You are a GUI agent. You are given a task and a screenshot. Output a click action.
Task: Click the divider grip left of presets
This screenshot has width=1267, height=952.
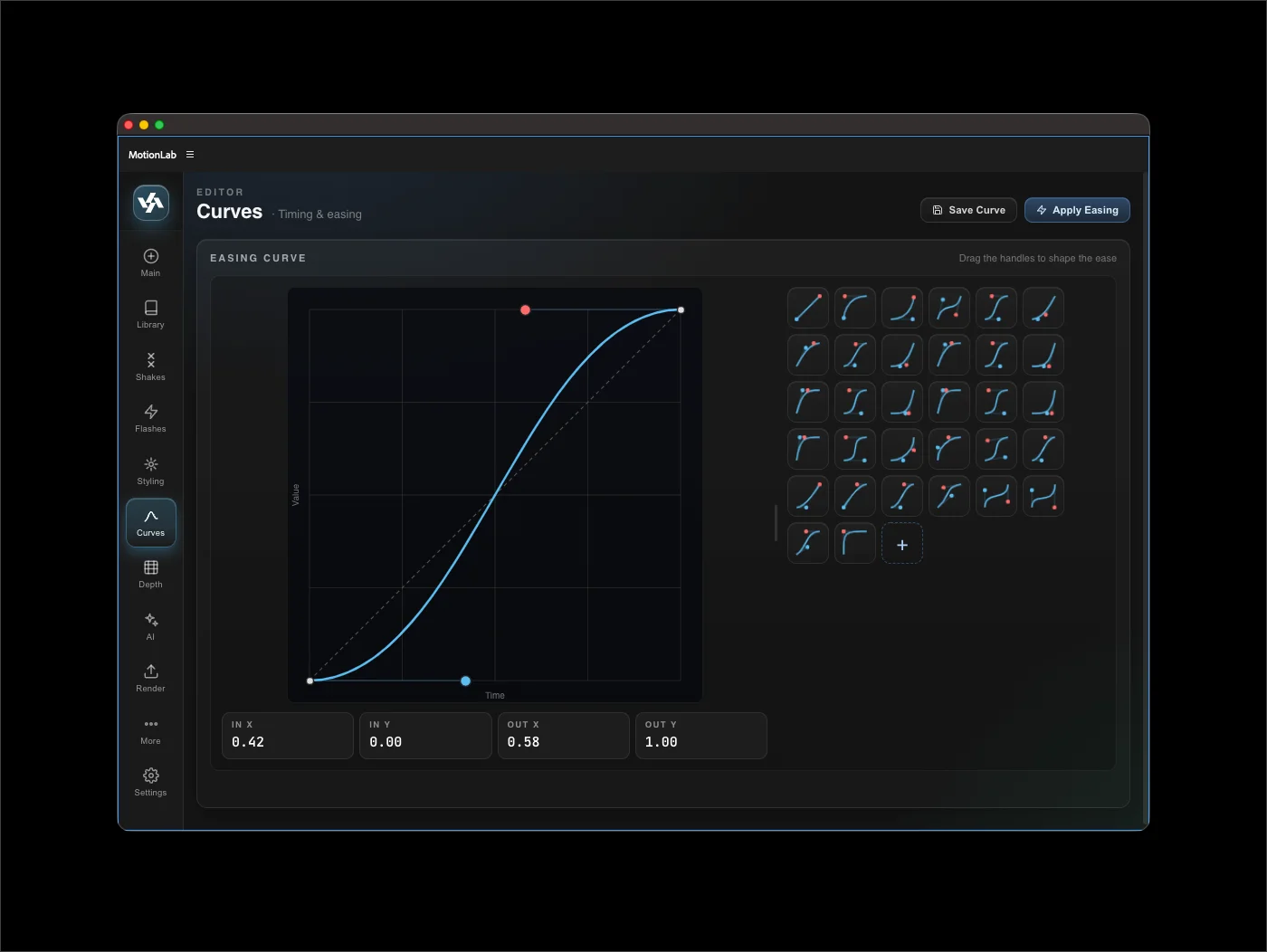[x=776, y=523]
